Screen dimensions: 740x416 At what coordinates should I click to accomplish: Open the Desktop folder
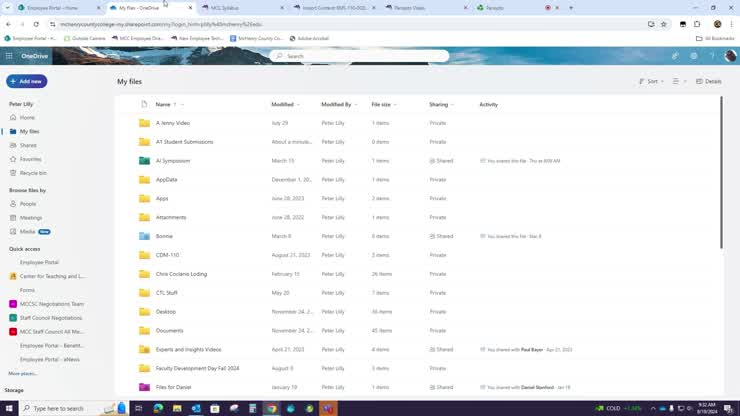coord(166,312)
